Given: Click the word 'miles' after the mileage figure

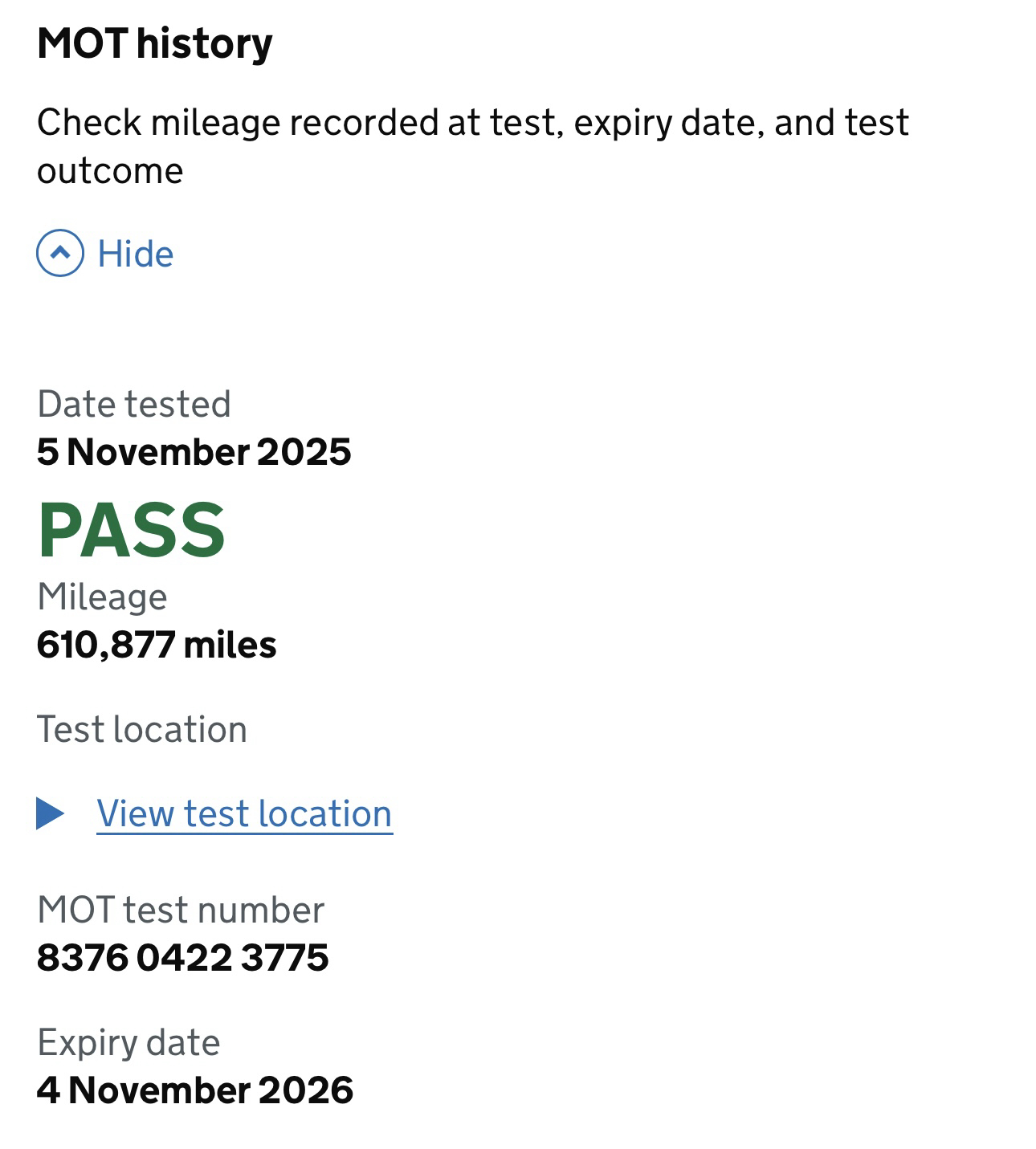Looking at the screenshot, I should (x=230, y=645).
